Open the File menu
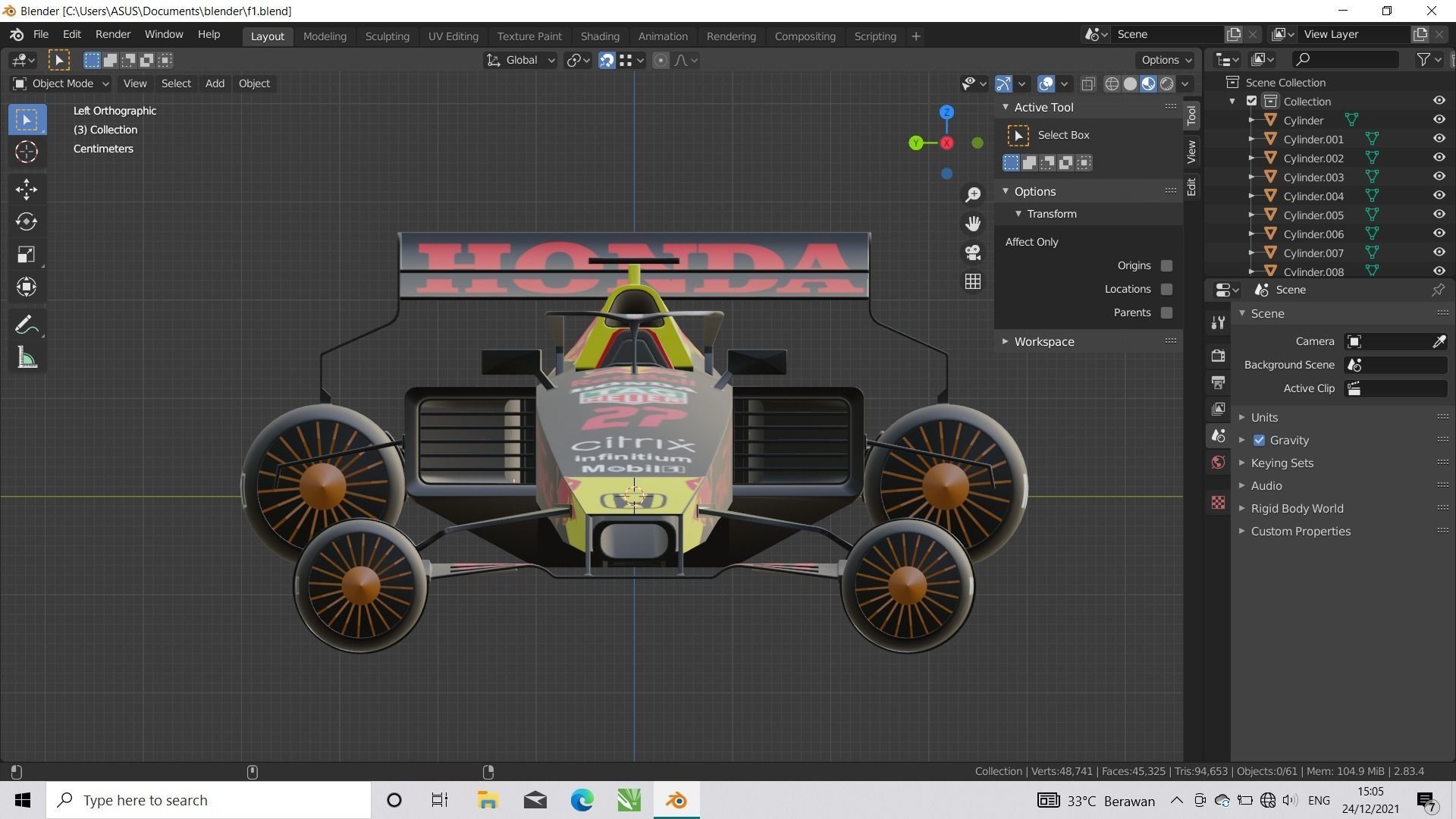Image resolution: width=1456 pixels, height=819 pixels. (x=41, y=35)
